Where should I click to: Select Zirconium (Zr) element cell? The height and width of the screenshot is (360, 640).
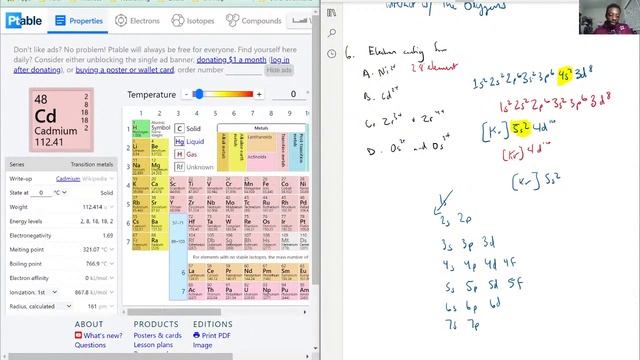196,204
